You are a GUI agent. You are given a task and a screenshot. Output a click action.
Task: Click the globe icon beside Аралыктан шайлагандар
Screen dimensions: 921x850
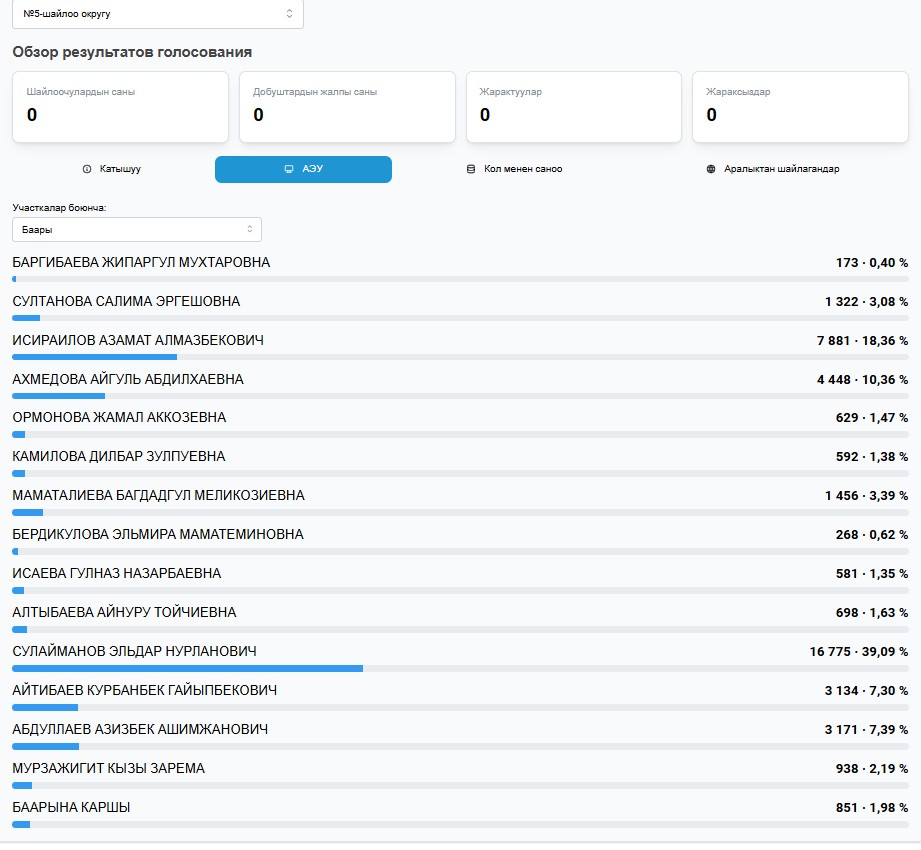711,169
